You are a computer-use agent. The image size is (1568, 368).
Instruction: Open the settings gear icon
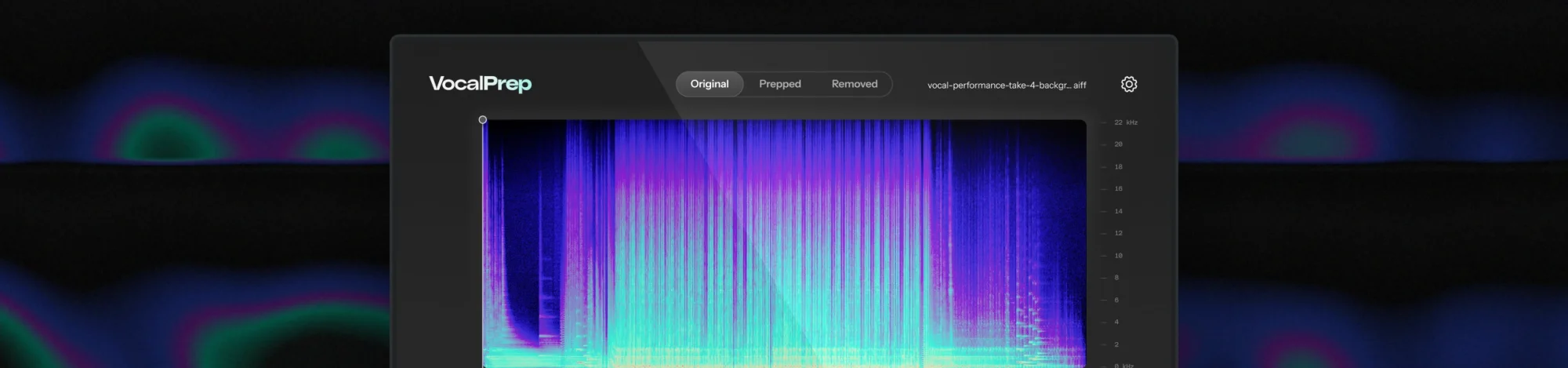click(x=1128, y=84)
